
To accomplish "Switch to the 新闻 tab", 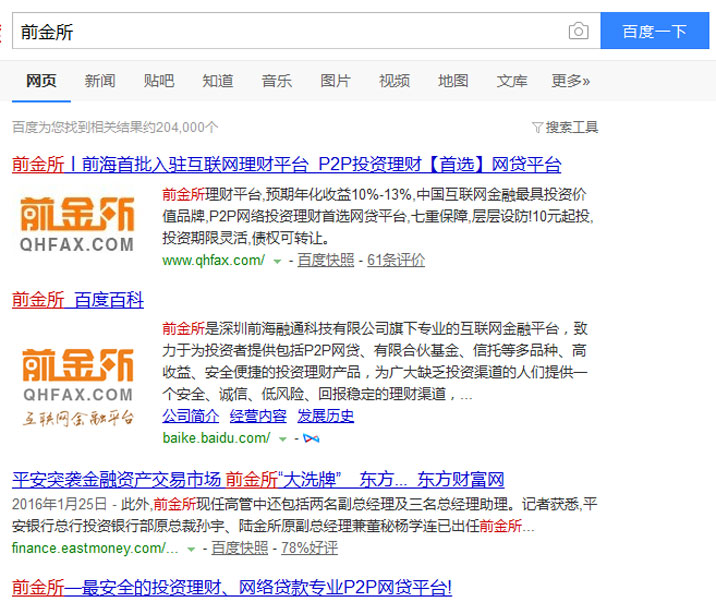I will pyautogui.click(x=100, y=81).
